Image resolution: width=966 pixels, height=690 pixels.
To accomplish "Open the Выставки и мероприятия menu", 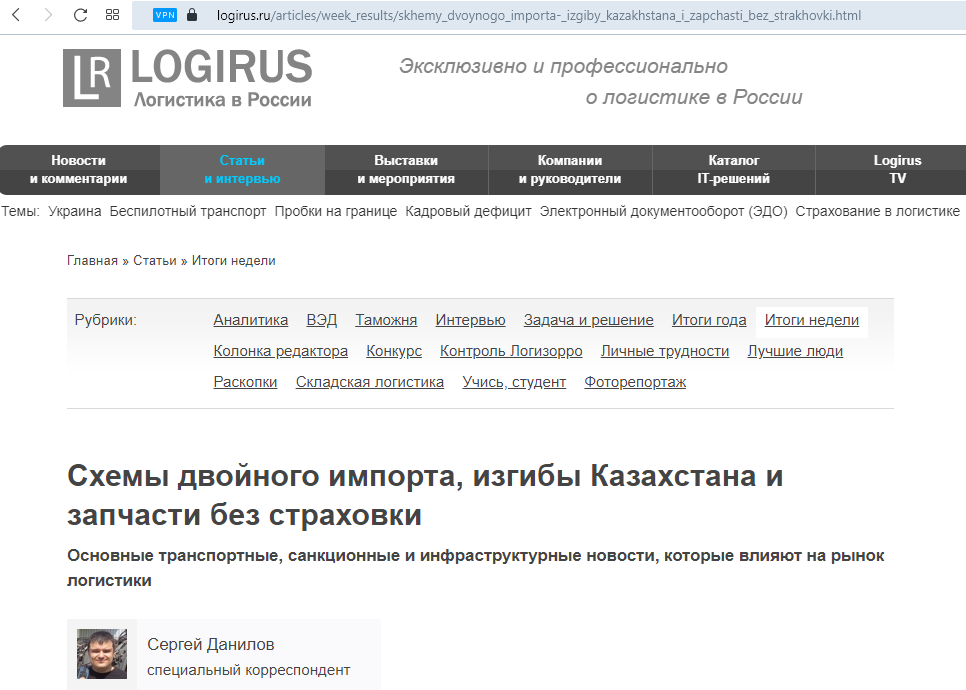I will [x=406, y=170].
